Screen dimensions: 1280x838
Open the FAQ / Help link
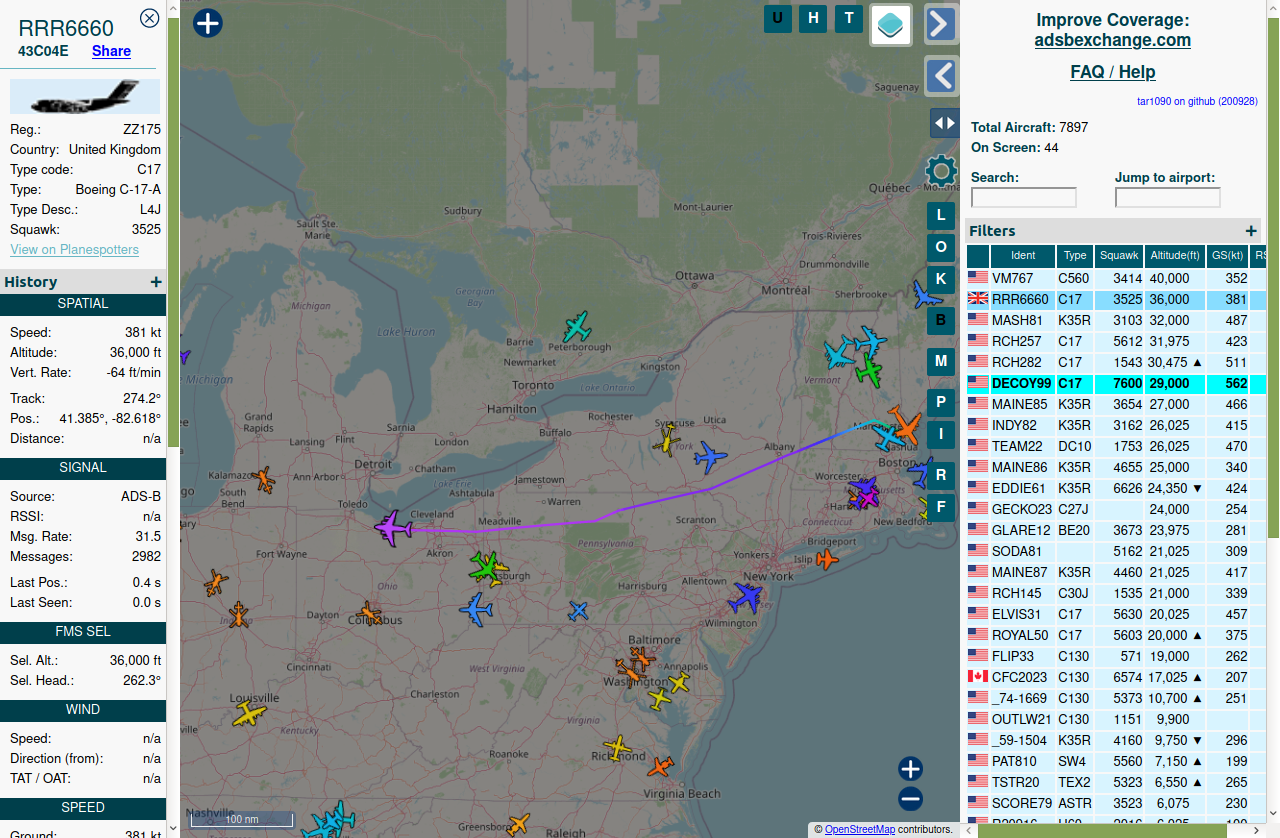click(x=1112, y=72)
